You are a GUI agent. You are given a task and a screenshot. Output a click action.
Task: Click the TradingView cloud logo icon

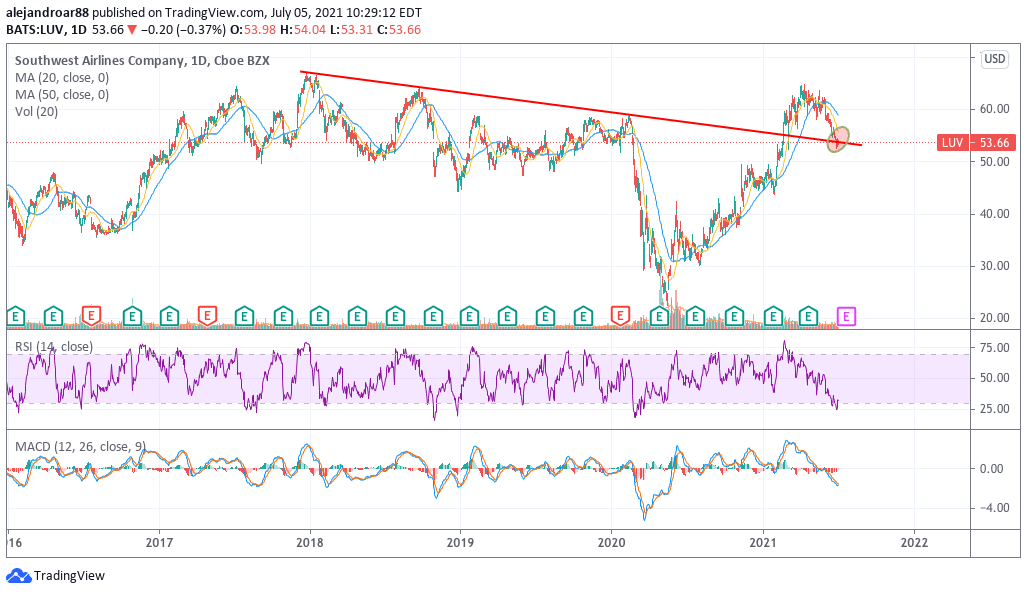click(18, 576)
